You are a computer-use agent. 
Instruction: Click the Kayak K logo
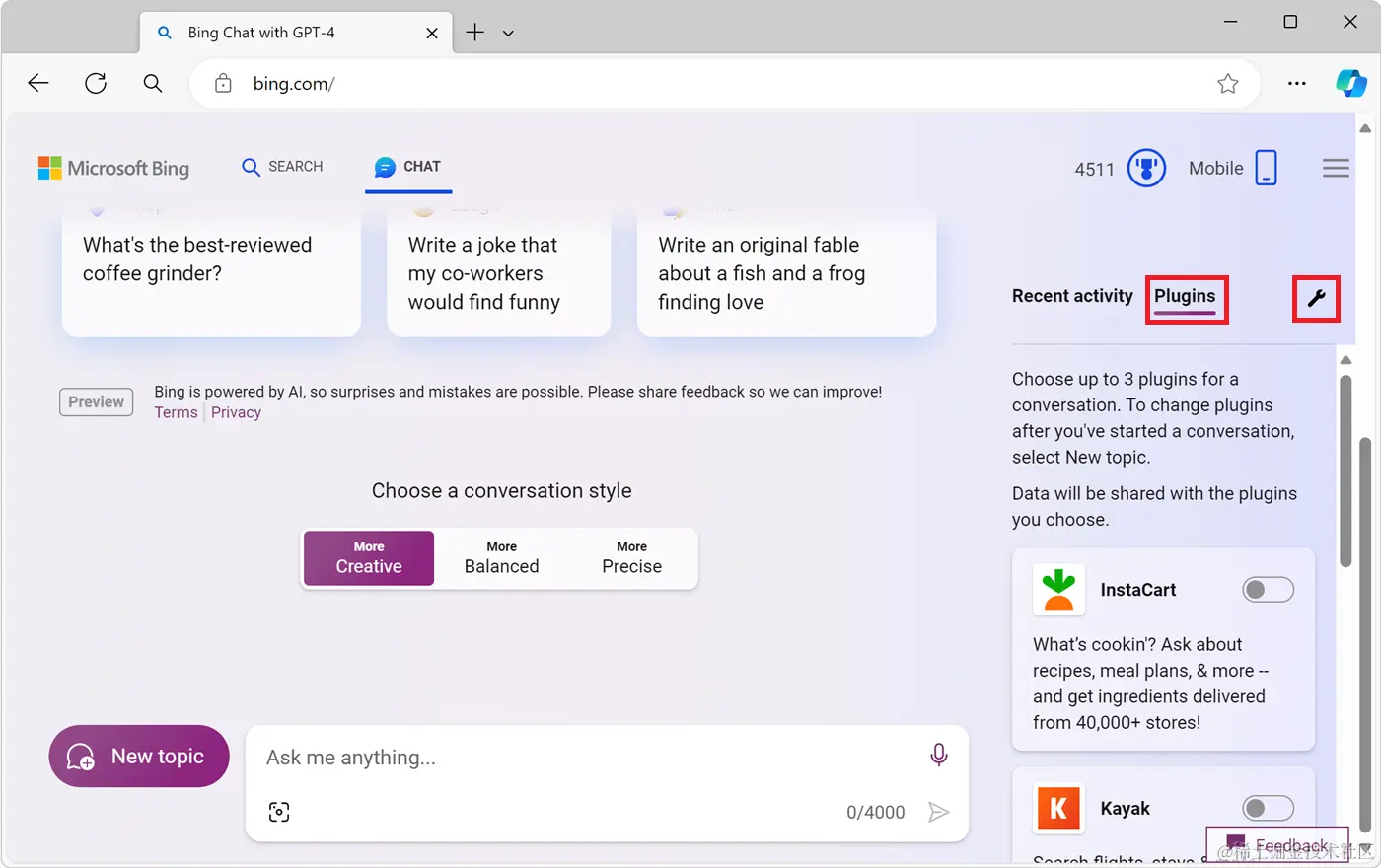tap(1058, 809)
